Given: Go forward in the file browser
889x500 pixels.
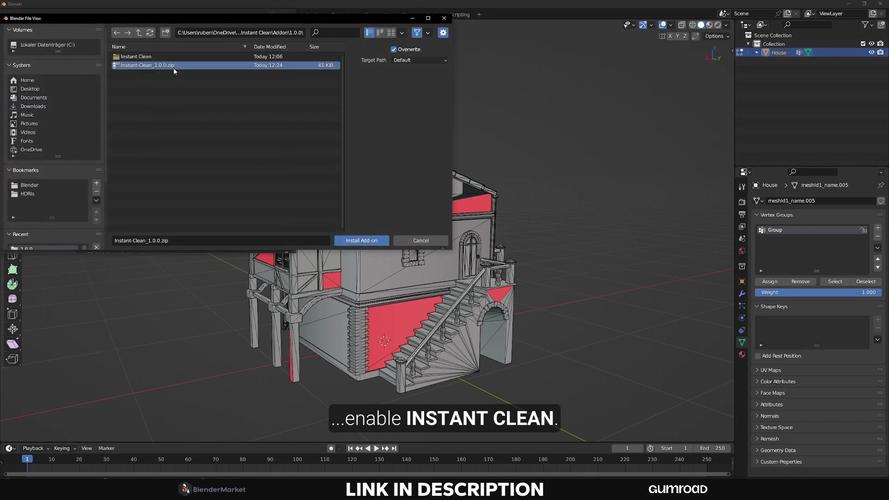Looking at the screenshot, I should pos(128,33).
